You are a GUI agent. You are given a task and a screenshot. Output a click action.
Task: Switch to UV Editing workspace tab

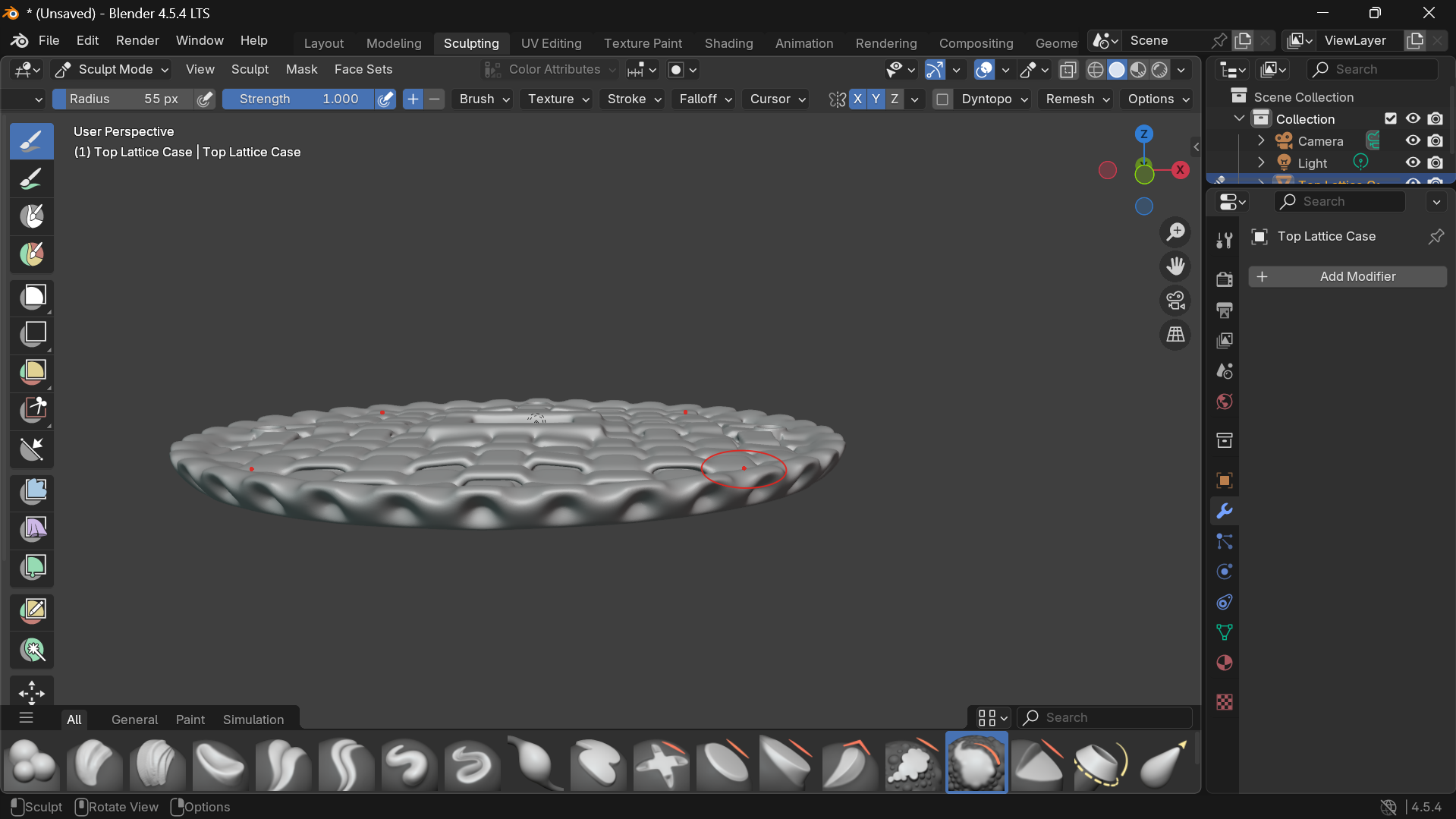tap(551, 43)
